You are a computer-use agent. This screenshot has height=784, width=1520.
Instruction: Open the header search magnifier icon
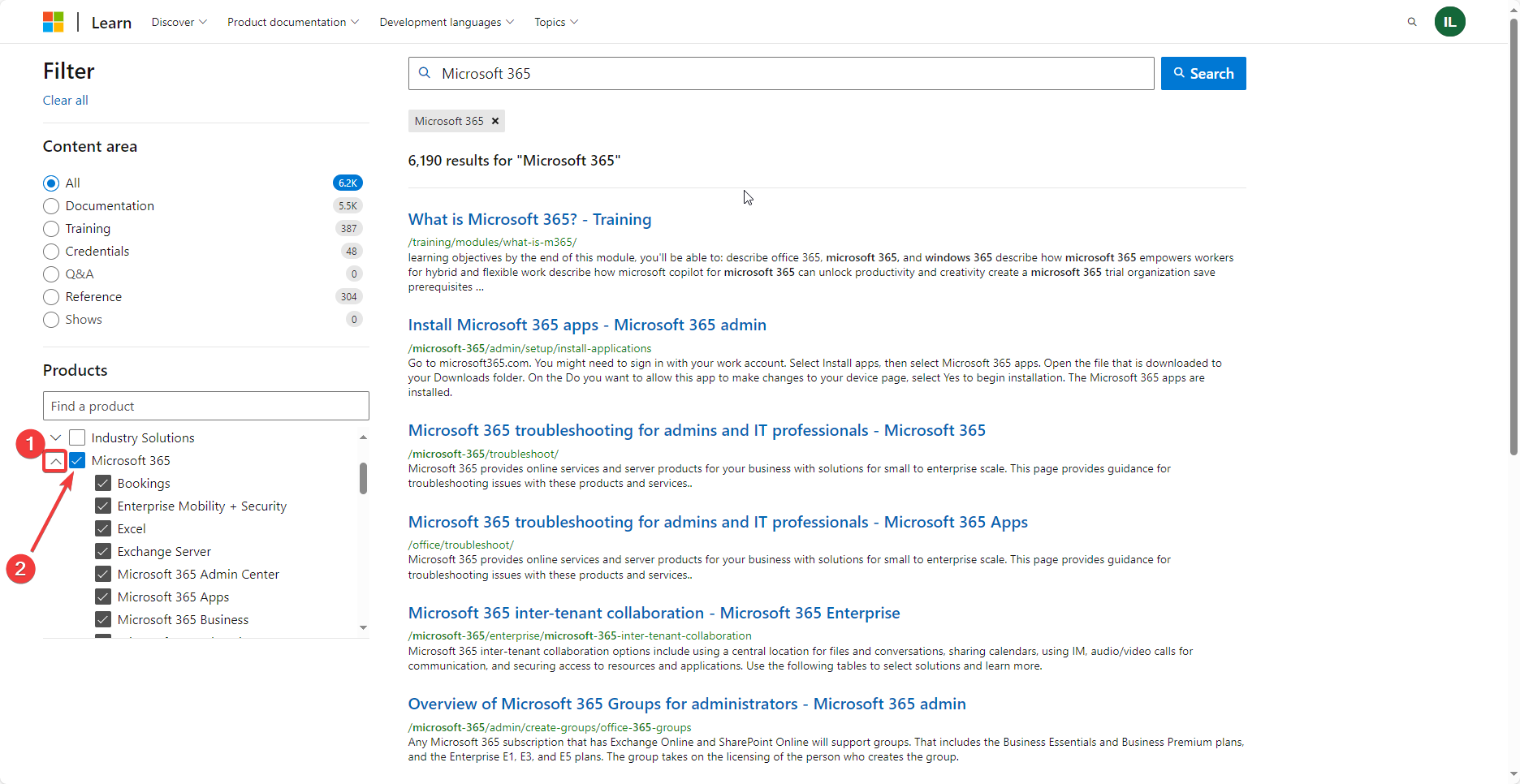pos(1412,22)
